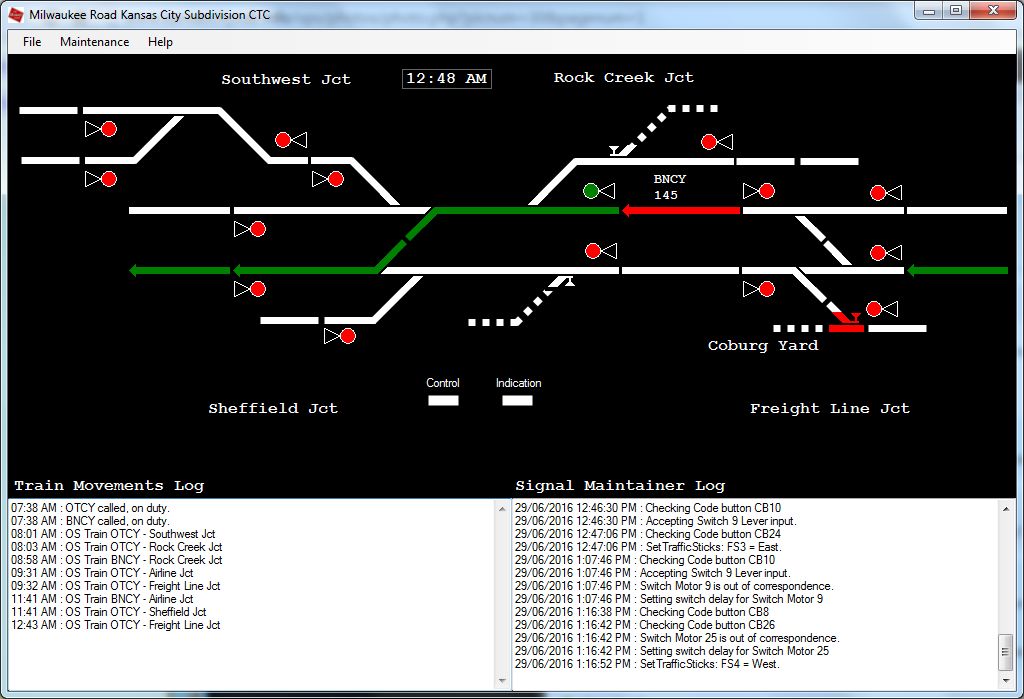Image resolution: width=1024 pixels, height=699 pixels.
Task: Click the switch marker on the lower-center dashed siding
Action: [x=569, y=282]
